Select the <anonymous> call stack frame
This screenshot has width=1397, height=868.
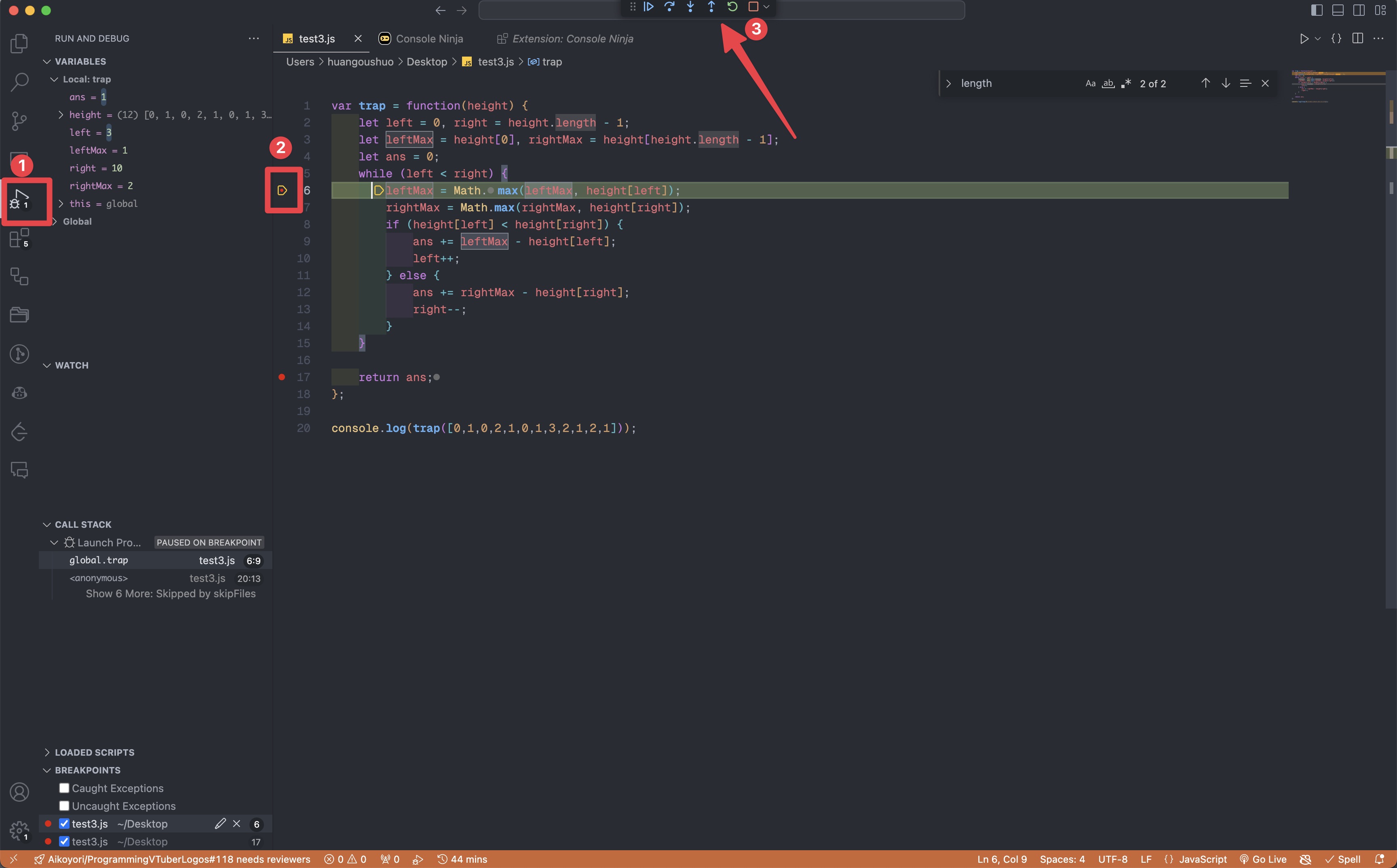pos(155,578)
